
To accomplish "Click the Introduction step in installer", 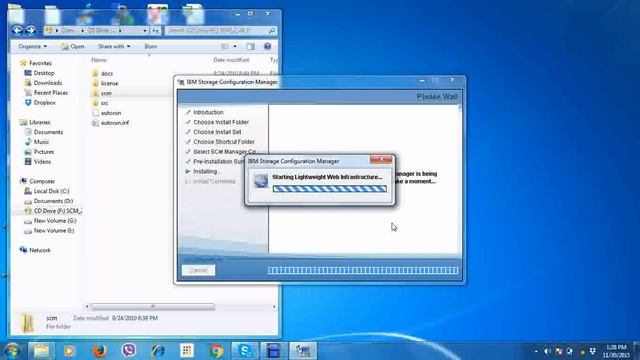I will [208, 112].
